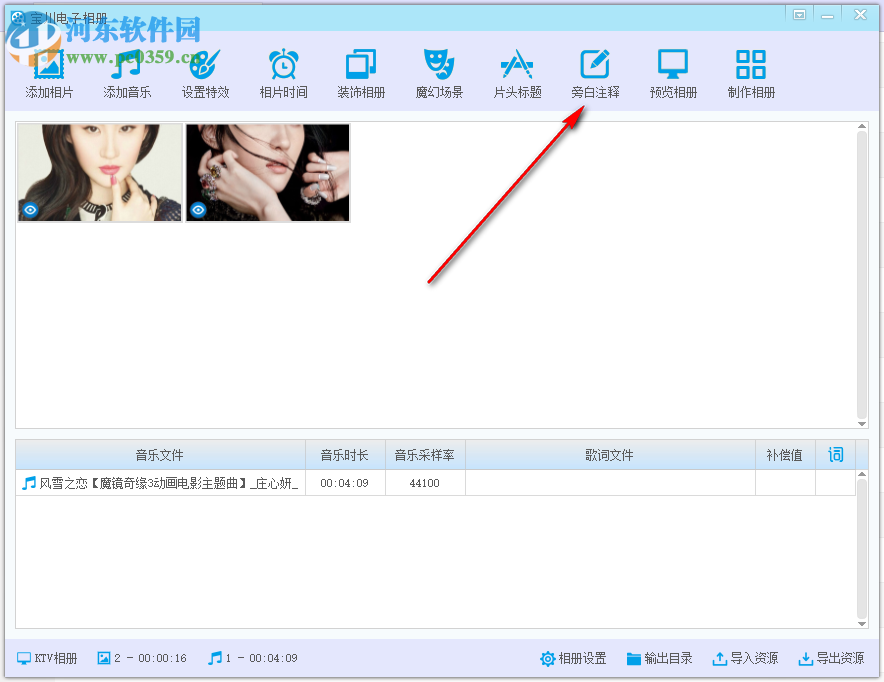Click photo panel scrollbar up arrow
Viewport: 884px width, 682px height.
coord(862,126)
